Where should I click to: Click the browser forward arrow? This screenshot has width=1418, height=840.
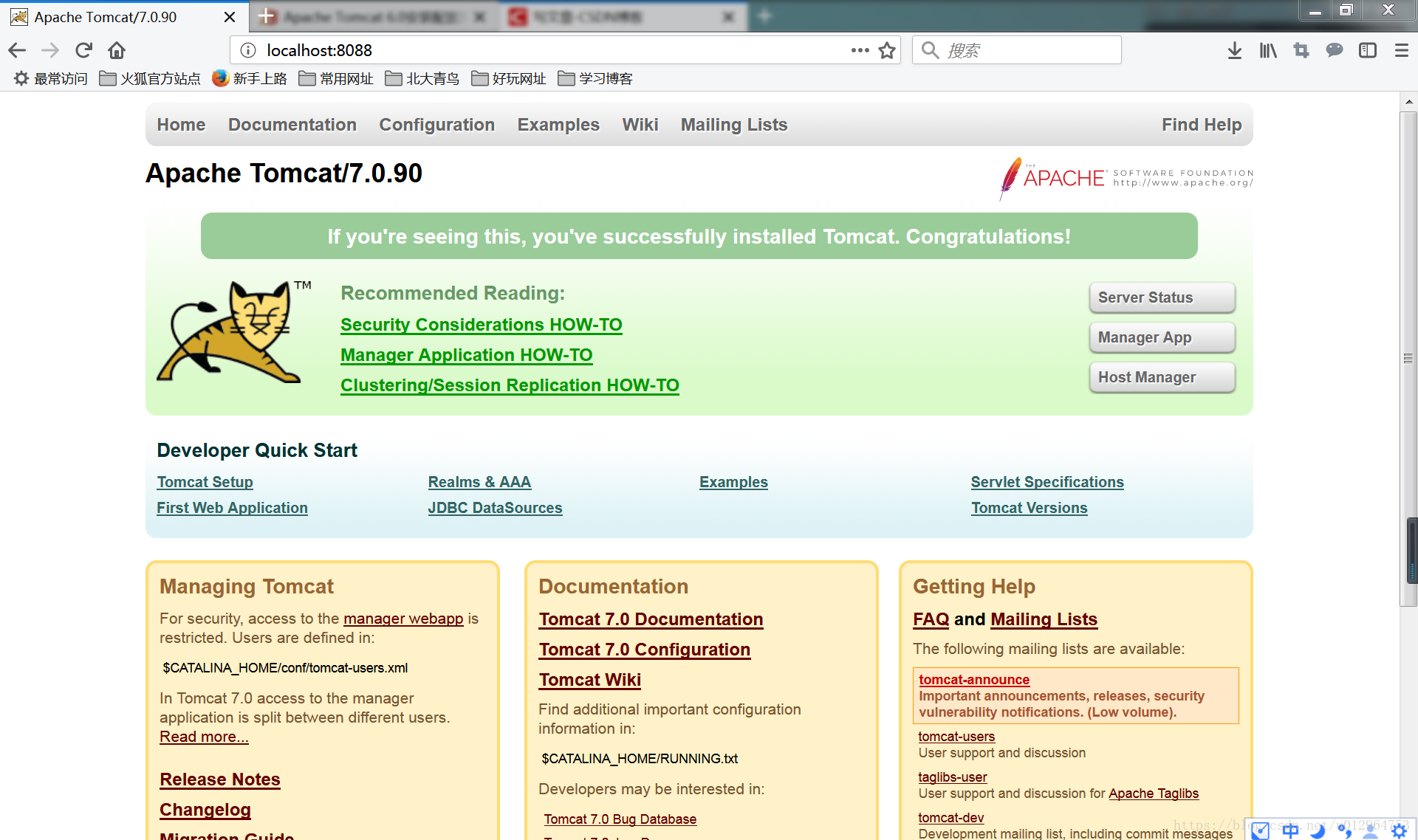click(50, 50)
